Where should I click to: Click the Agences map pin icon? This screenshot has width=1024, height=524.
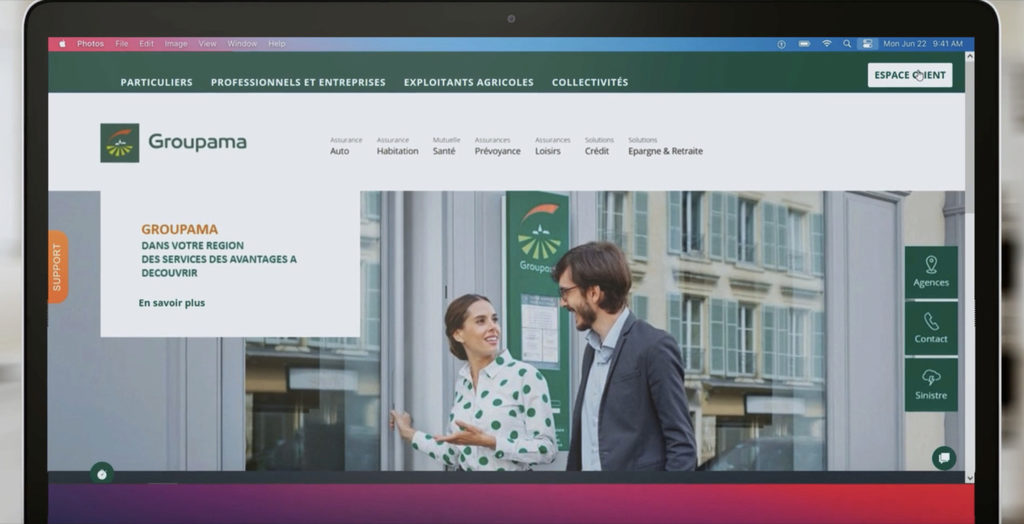click(931, 265)
